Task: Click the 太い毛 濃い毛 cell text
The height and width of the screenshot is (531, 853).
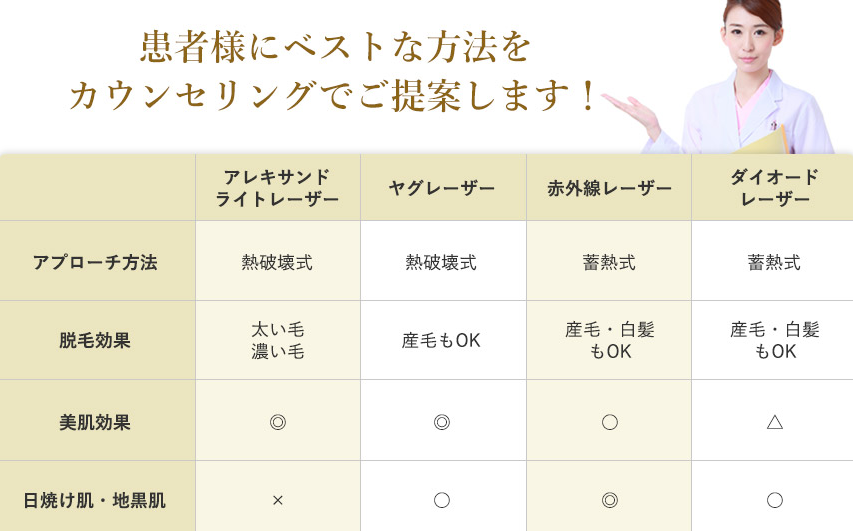Action: point(277,340)
